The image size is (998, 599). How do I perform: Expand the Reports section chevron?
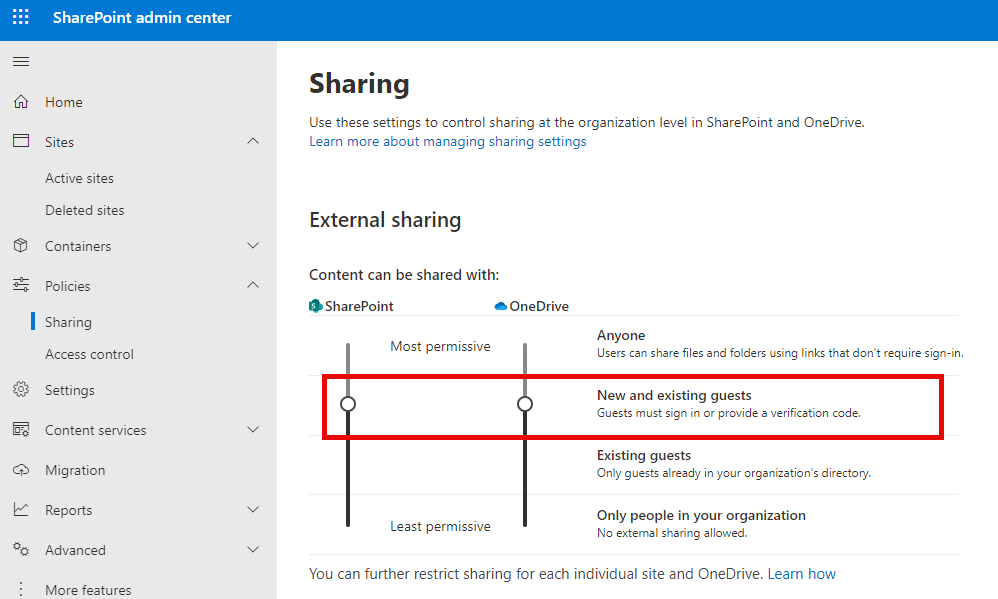click(253, 510)
